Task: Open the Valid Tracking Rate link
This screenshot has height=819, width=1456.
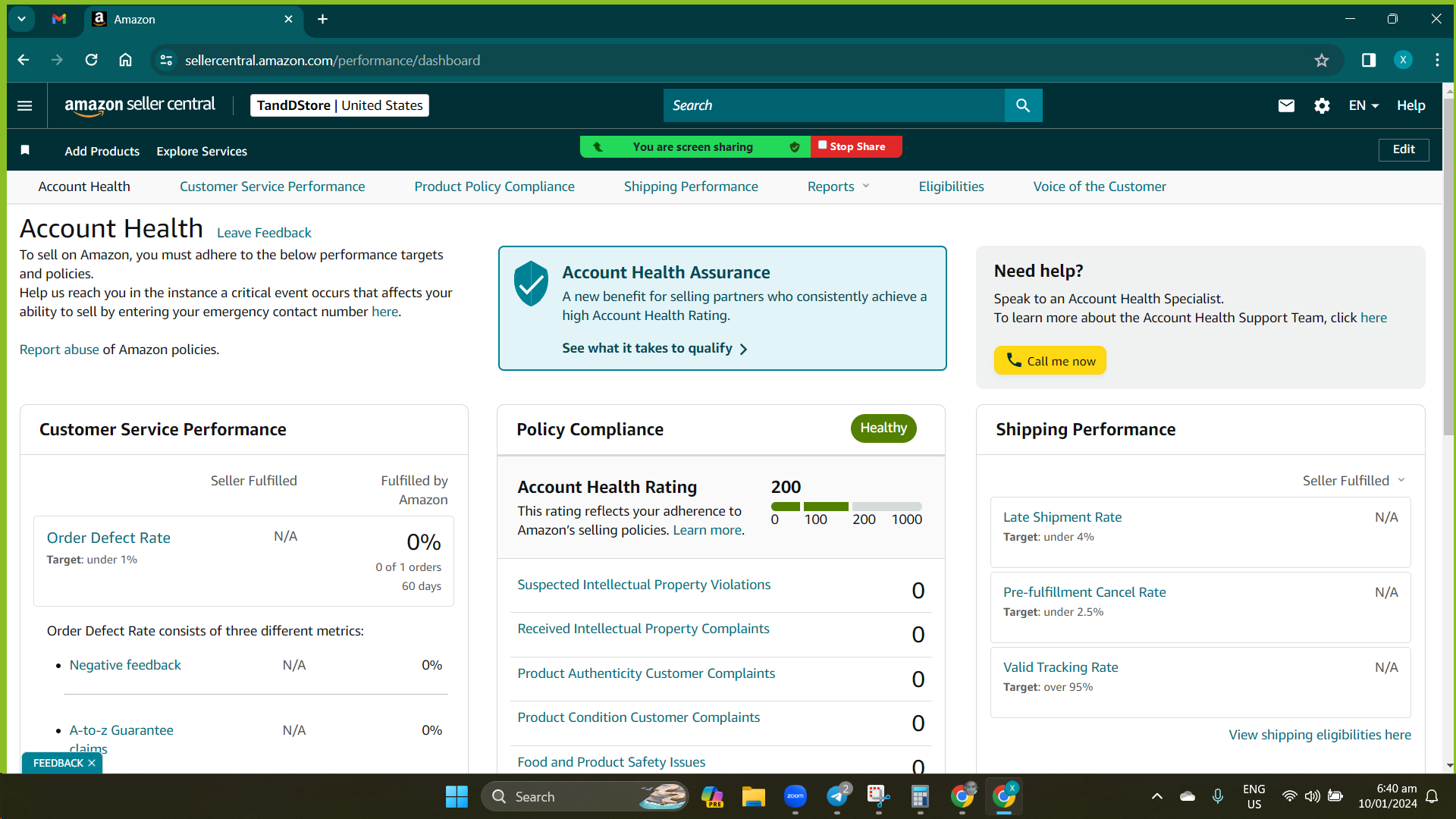Action: coord(1060,667)
